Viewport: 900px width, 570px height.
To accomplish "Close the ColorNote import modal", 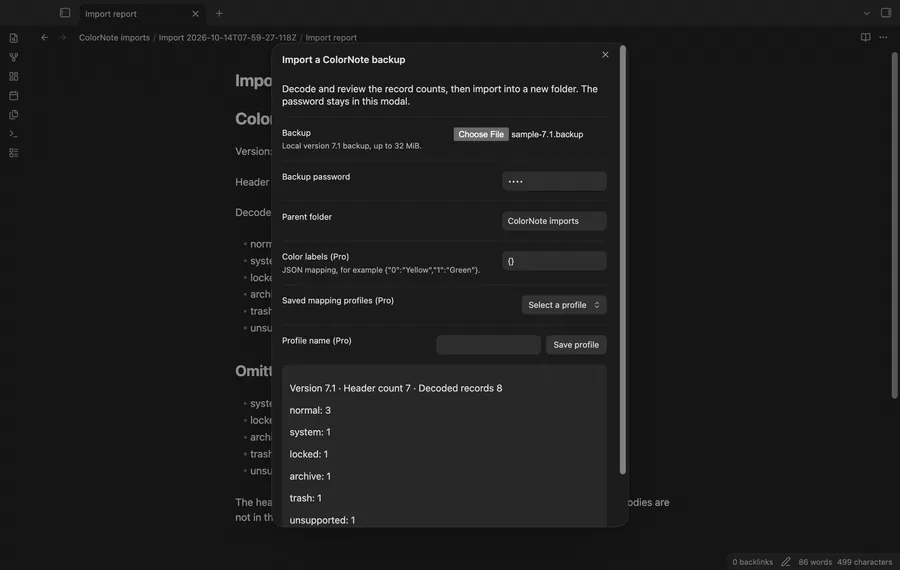I will coord(605,55).
